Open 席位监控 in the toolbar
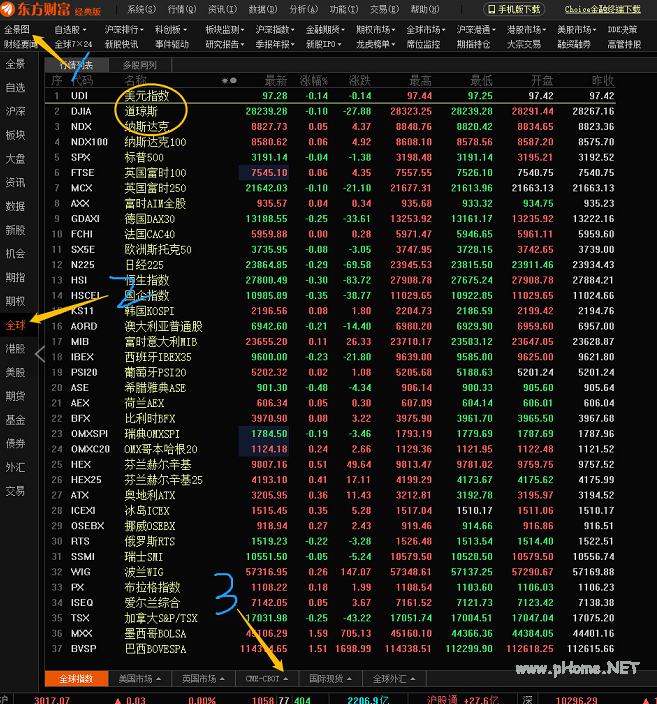This screenshot has height=704, width=657. [x=423, y=44]
